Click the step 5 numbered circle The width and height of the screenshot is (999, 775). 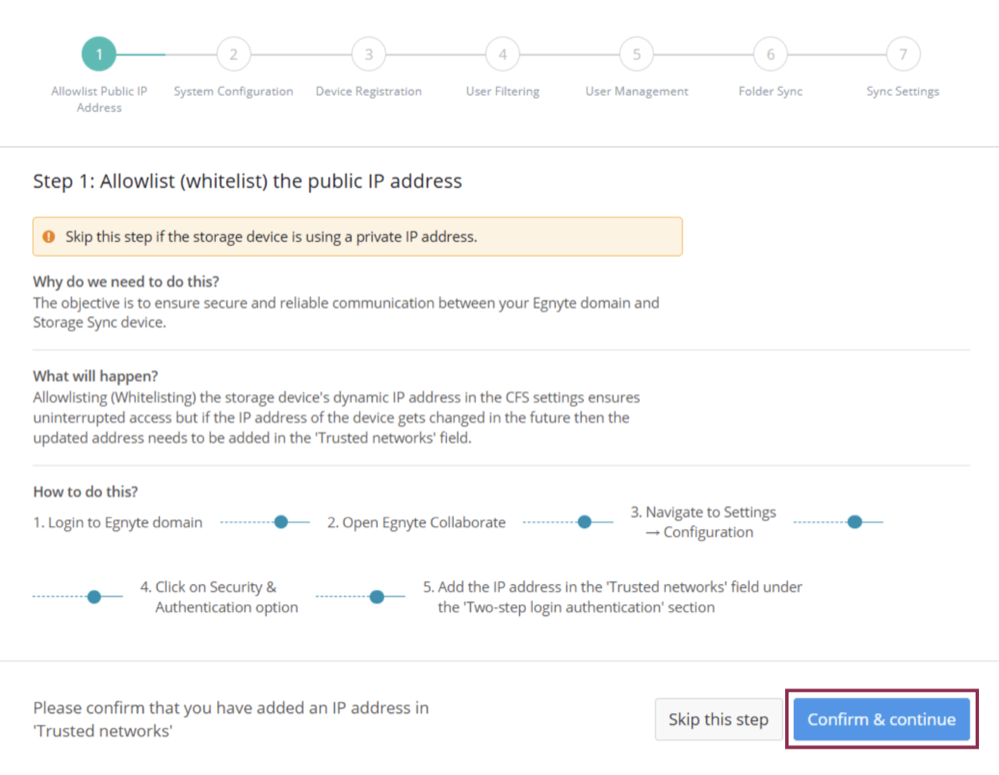click(636, 54)
